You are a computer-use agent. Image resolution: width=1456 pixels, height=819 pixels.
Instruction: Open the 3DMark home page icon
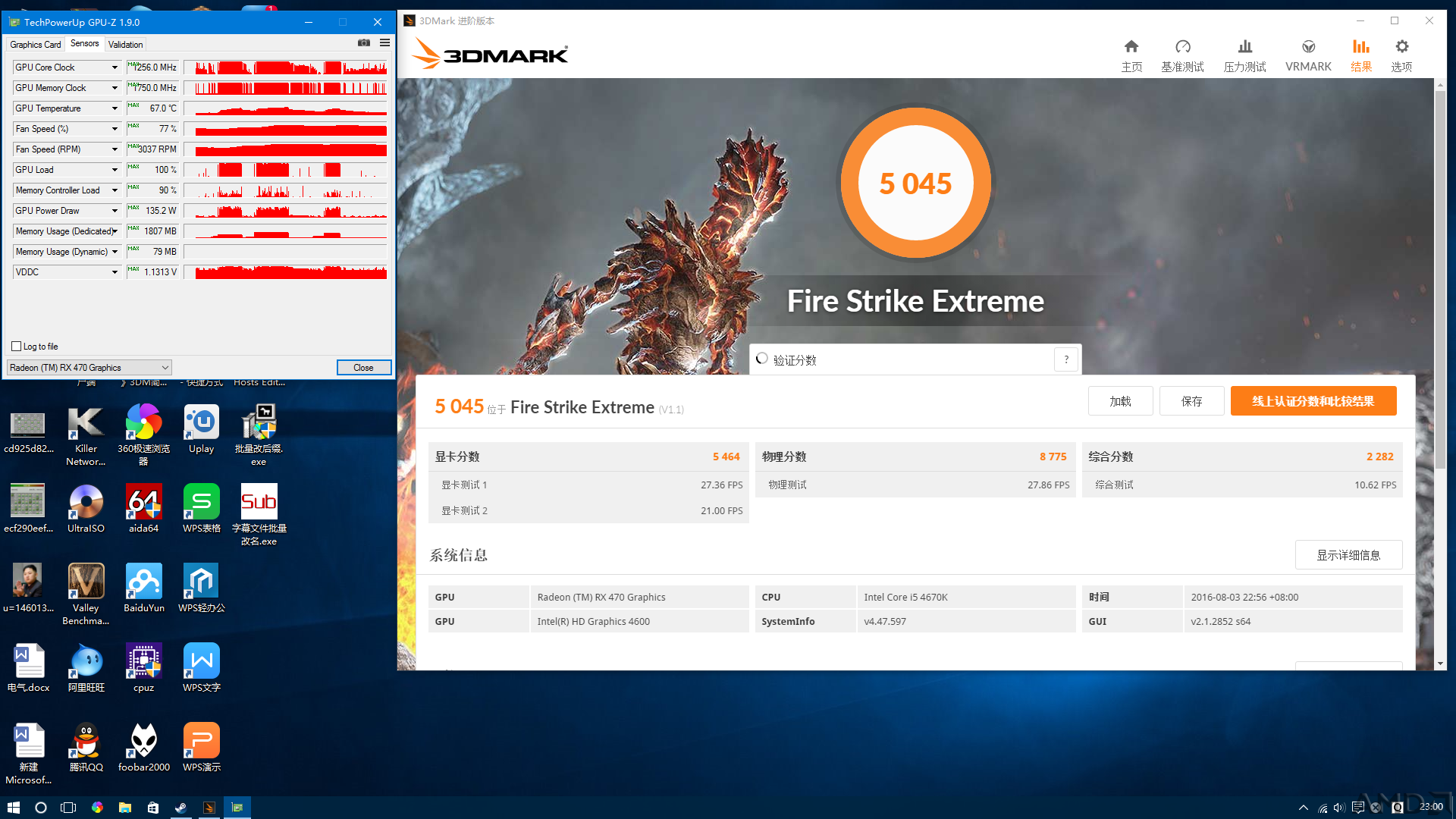tap(1131, 47)
